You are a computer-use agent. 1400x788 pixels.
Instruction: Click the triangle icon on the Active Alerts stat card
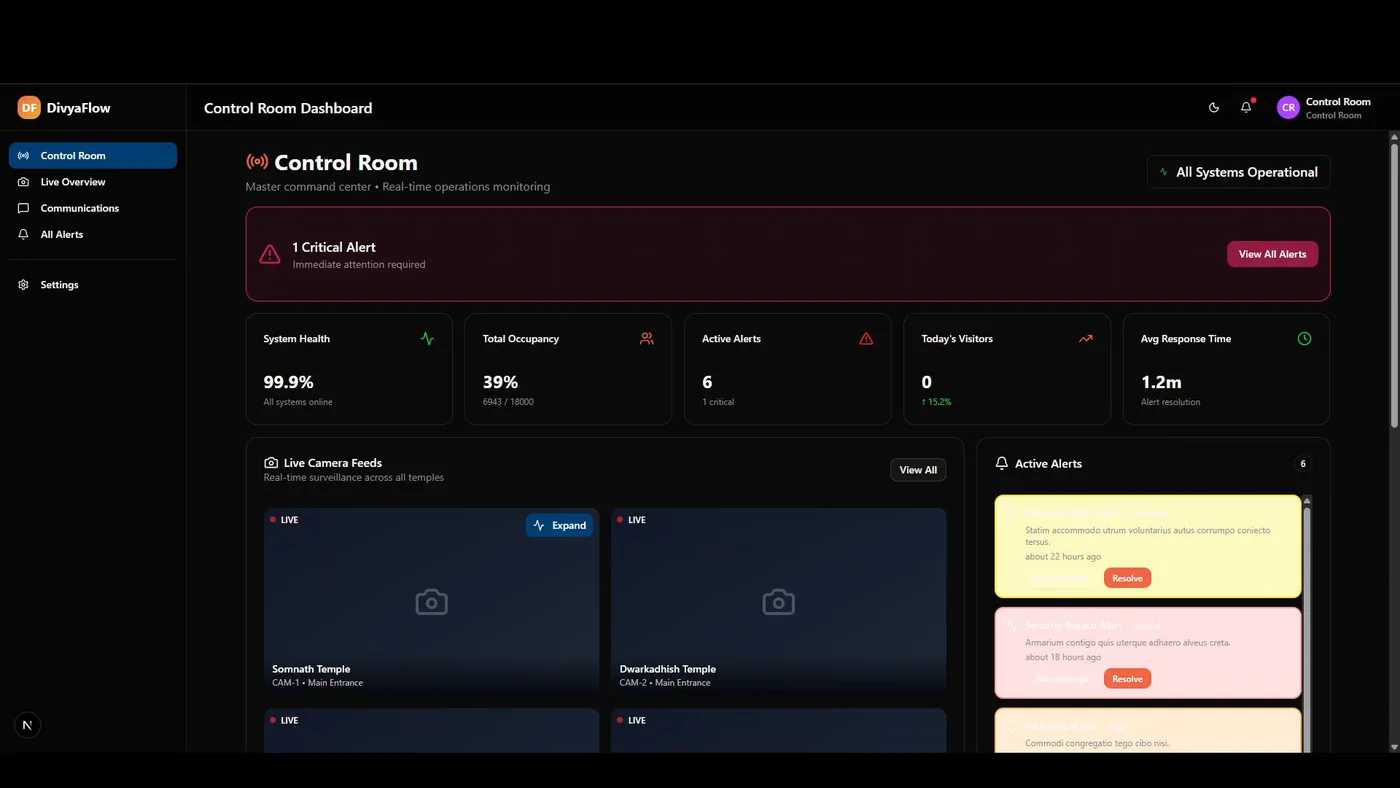point(866,339)
